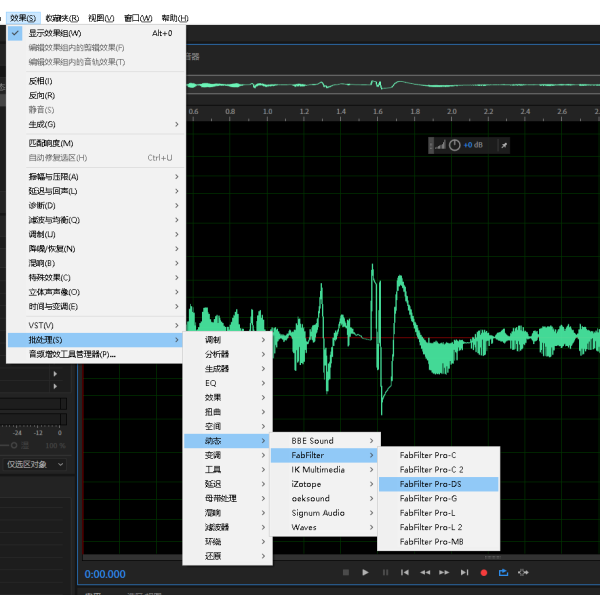The width and height of the screenshot is (600, 595).
Task: Open the 窗口 menu in menu bar
Action: (x=138, y=18)
